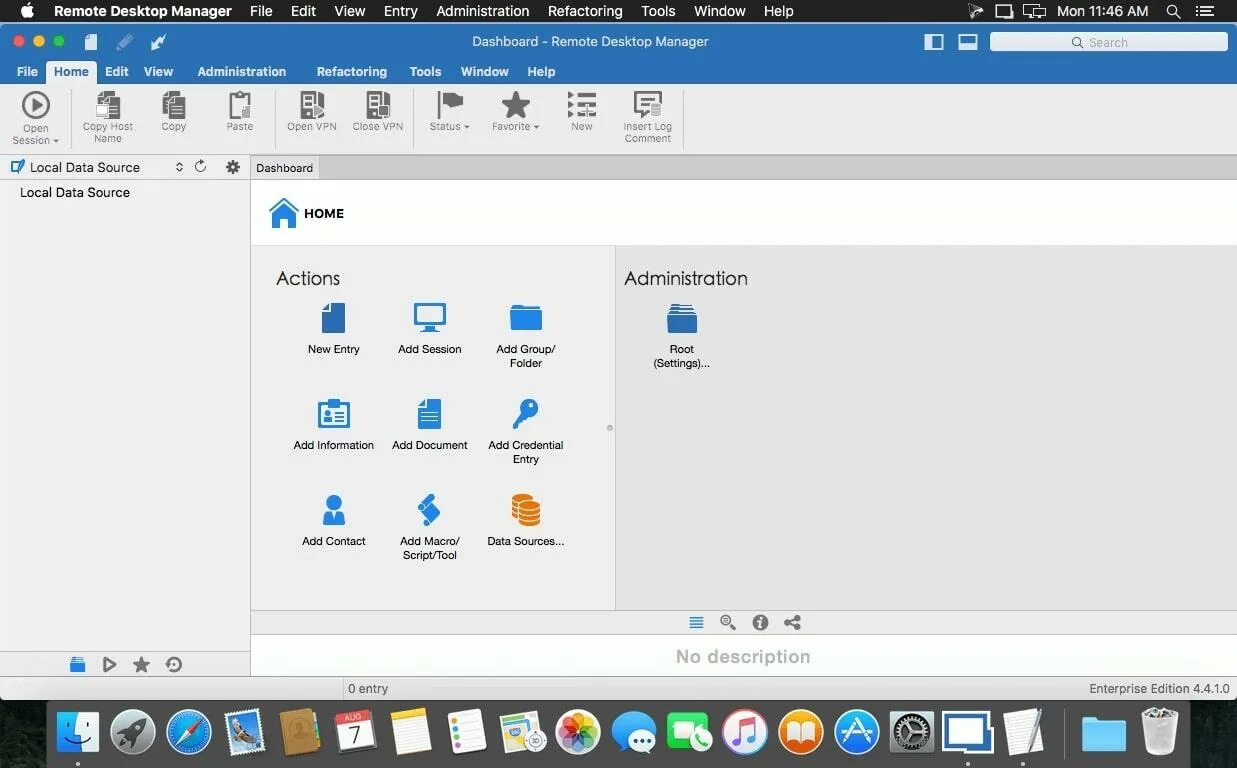Switch to the Tools ribbon tab
Screen dimensions: 1237x768
click(x=425, y=71)
